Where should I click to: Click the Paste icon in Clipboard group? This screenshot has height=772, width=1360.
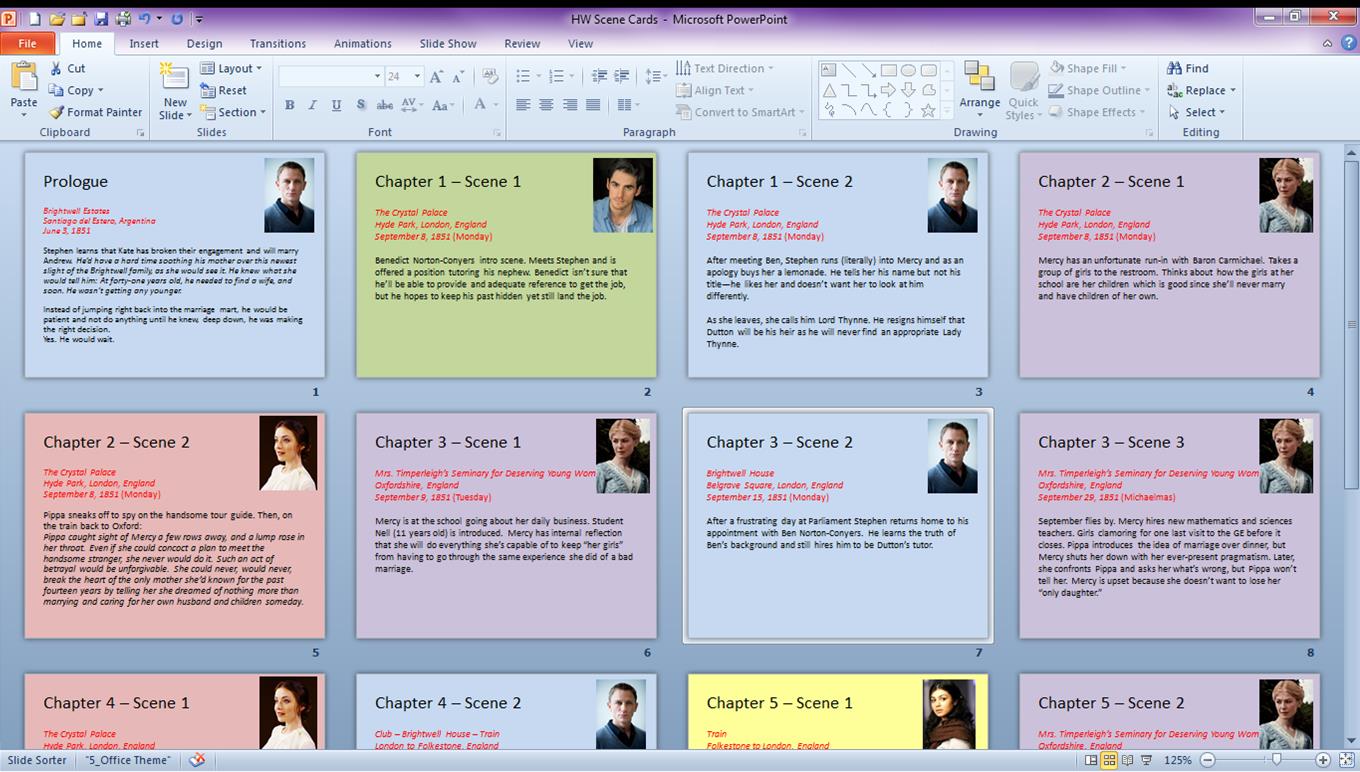pos(23,78)
